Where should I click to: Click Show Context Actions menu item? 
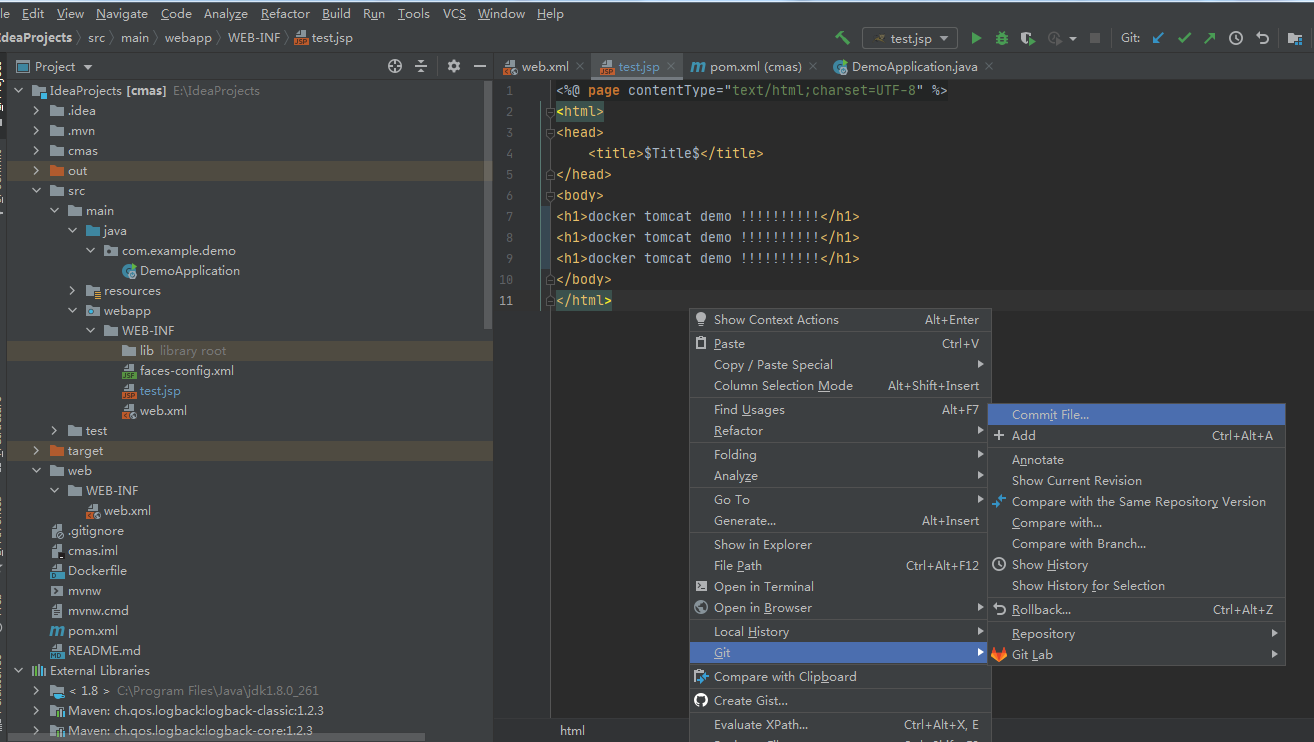tap(839, 319)
